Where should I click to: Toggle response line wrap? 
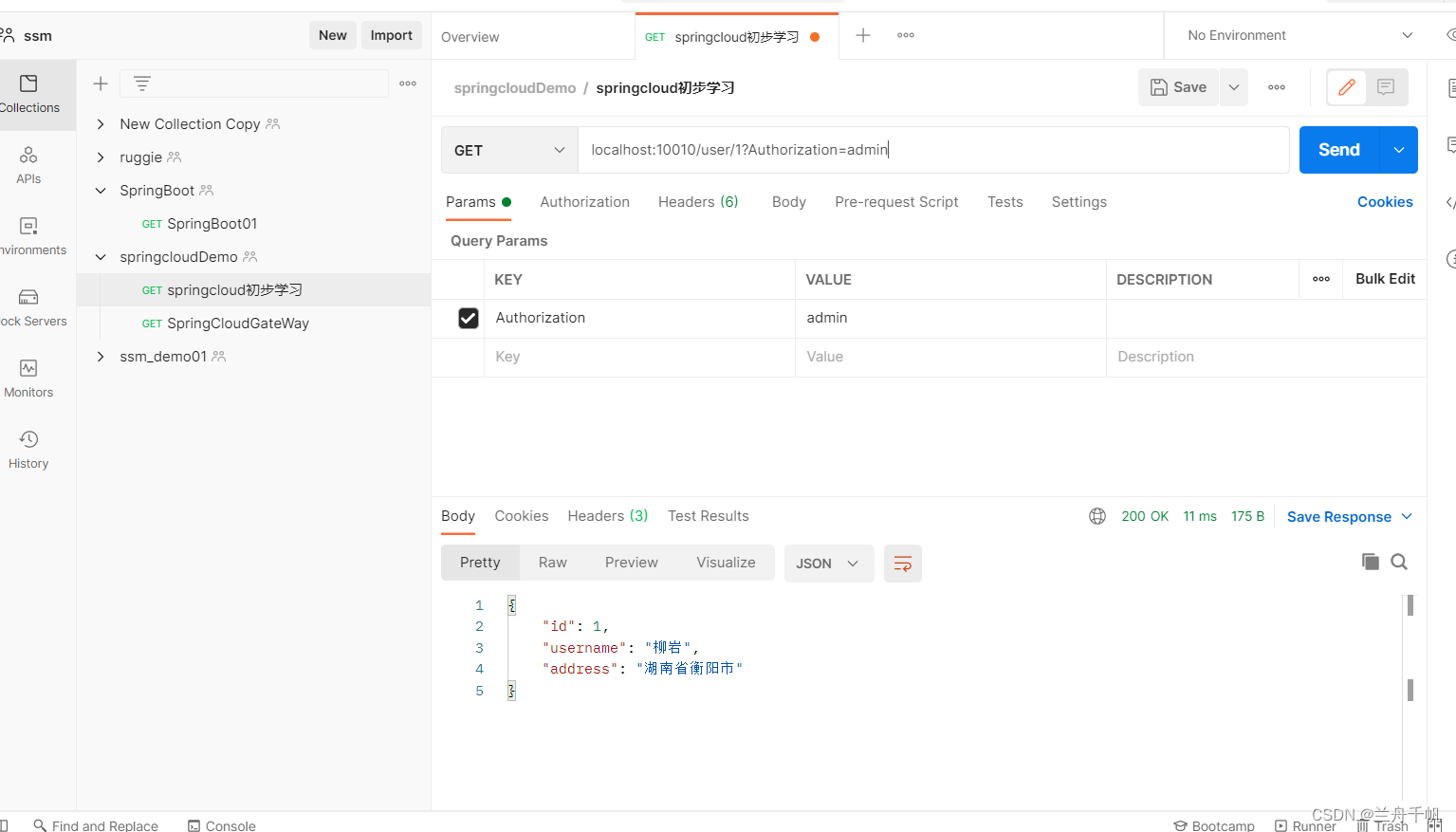903,564
